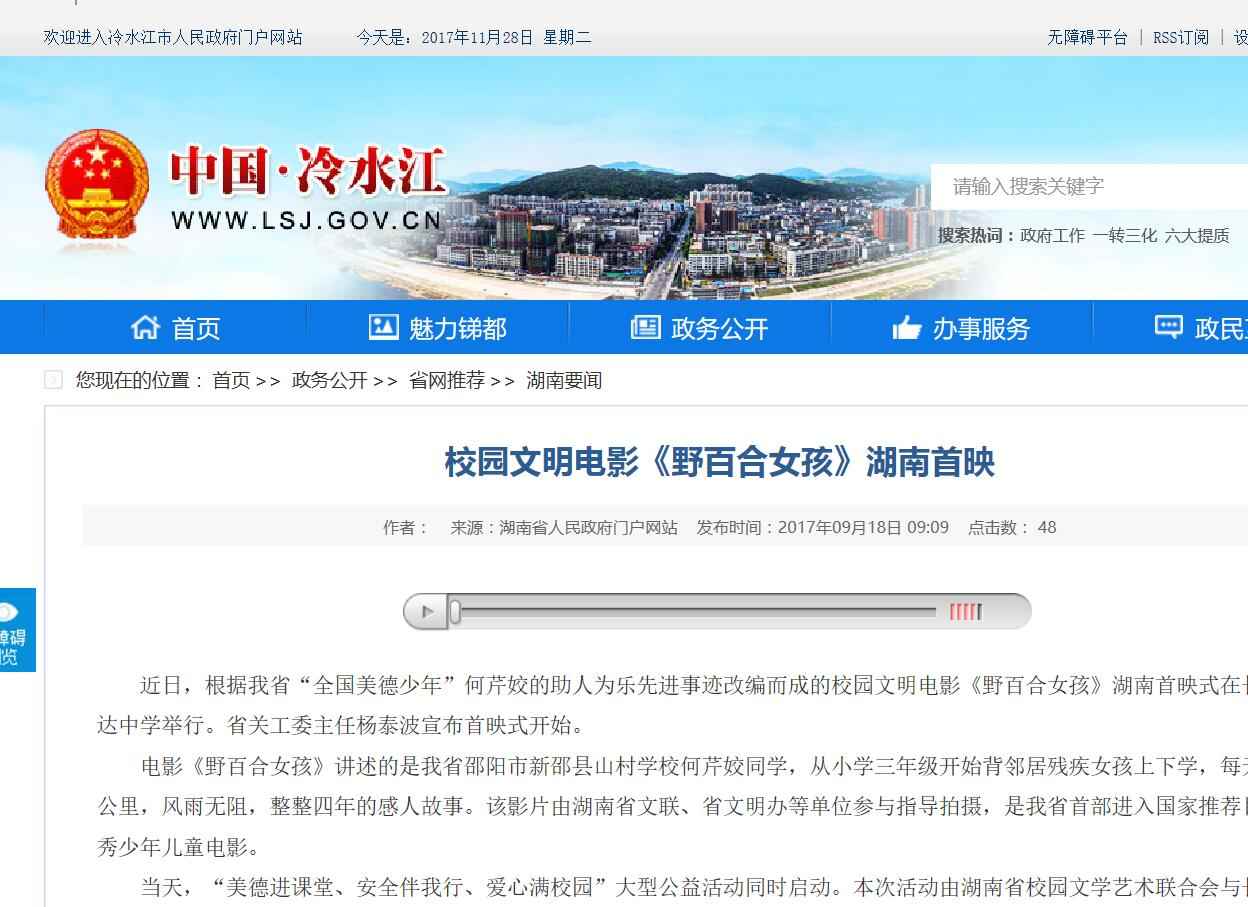
Task: Click the small location icon before 您现在的位置
Action: coord(54,380)
